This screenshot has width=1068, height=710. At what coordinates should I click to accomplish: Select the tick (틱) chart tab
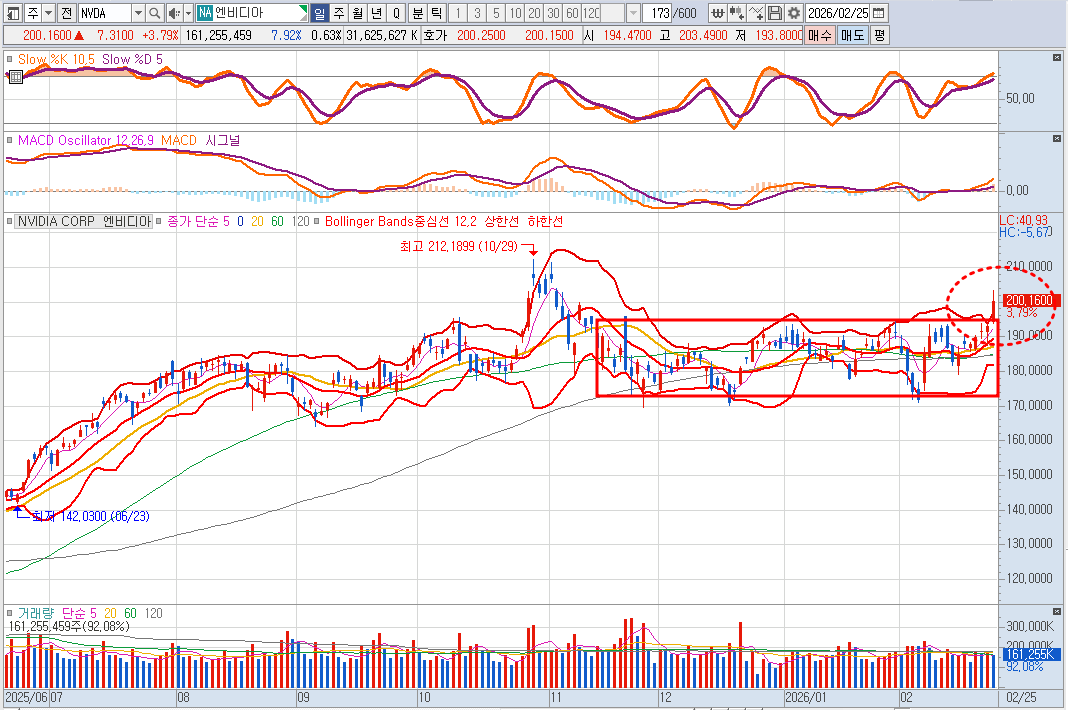436,13
